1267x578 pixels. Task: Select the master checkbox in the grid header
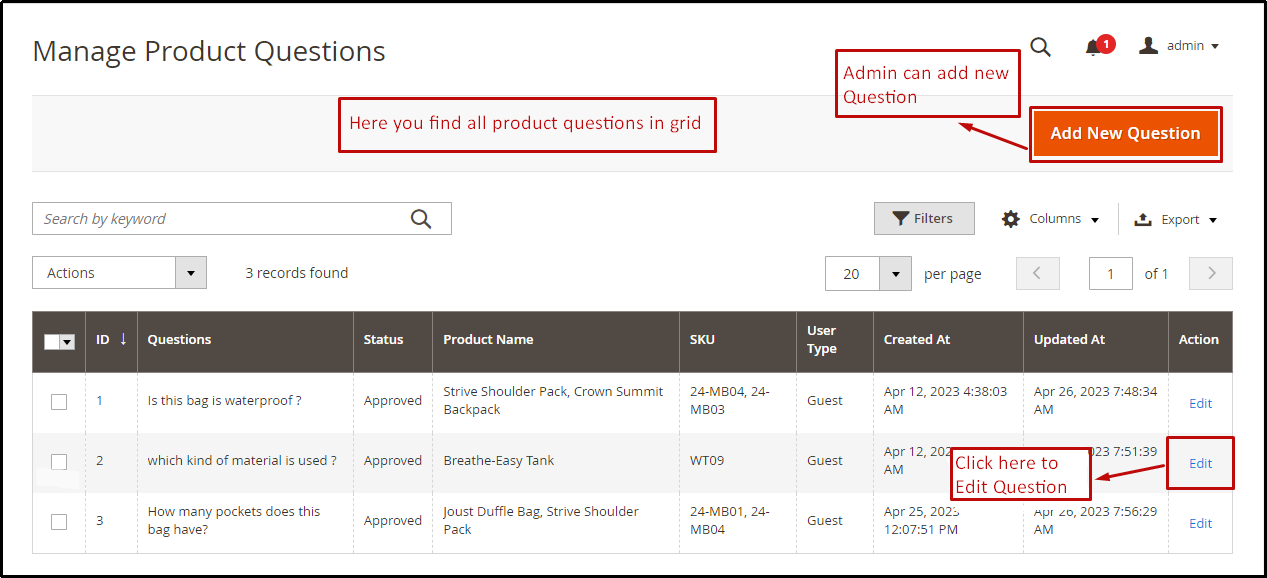53,341
